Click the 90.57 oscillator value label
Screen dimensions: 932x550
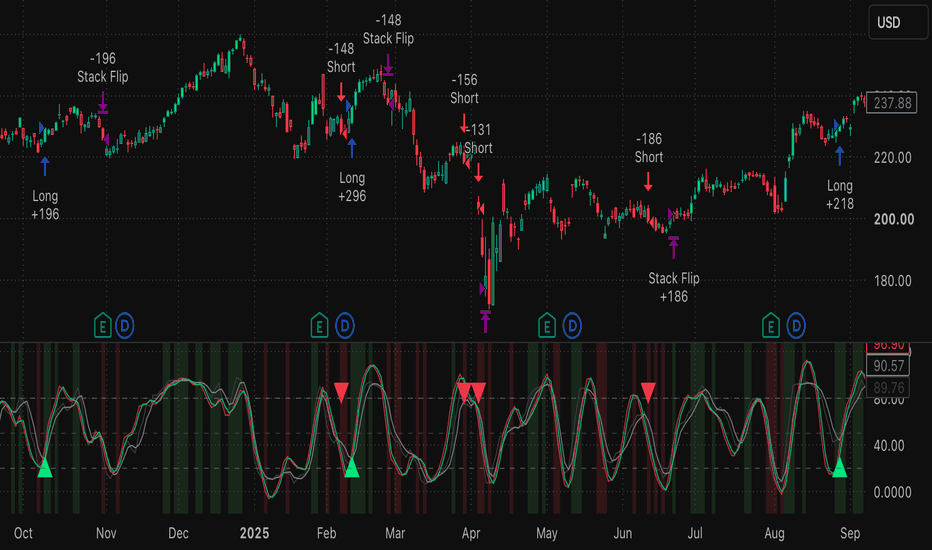pos(888,366)
